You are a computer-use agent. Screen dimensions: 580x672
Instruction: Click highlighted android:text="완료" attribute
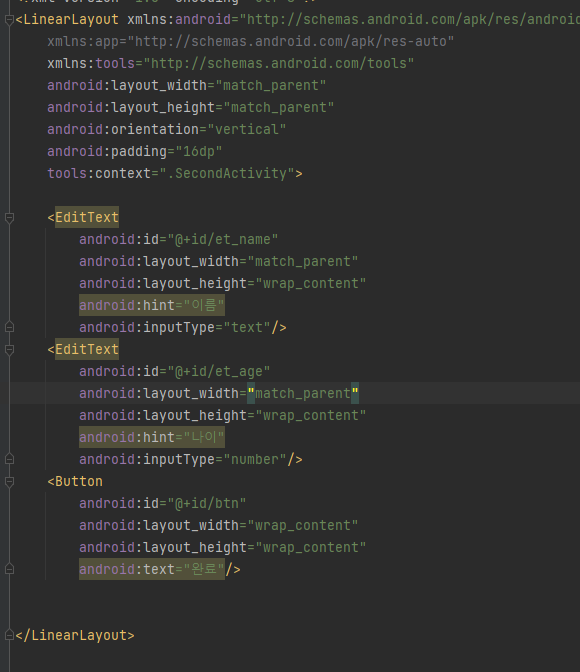pyautogui.click(x=152, y=570)
